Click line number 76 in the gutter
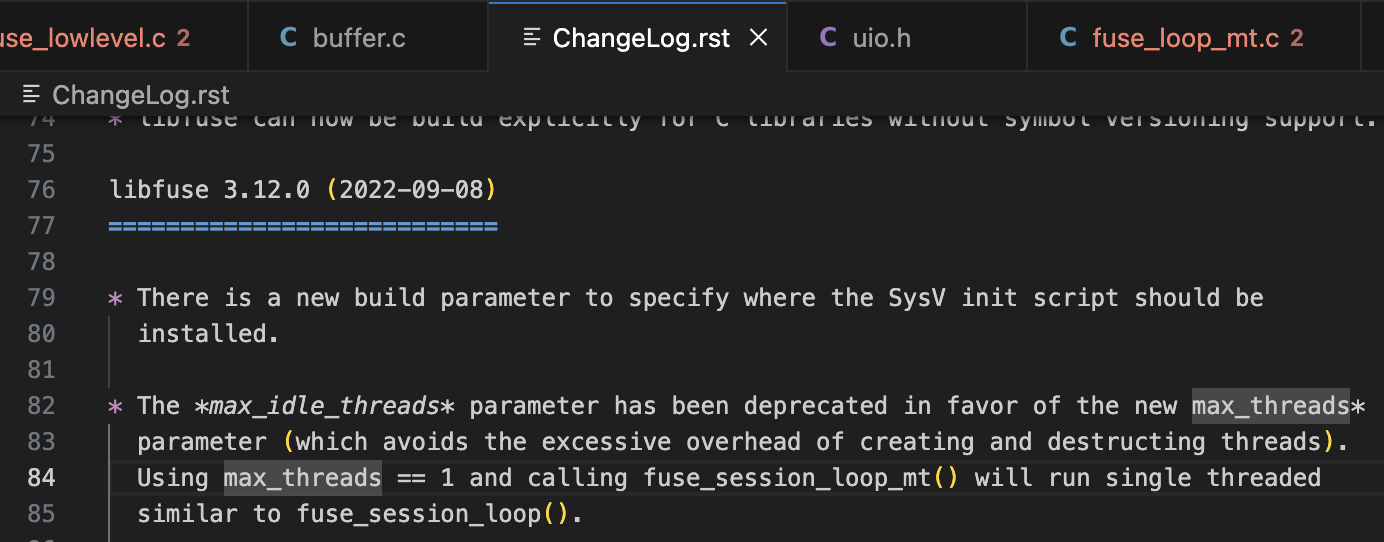 coord(42,189)
